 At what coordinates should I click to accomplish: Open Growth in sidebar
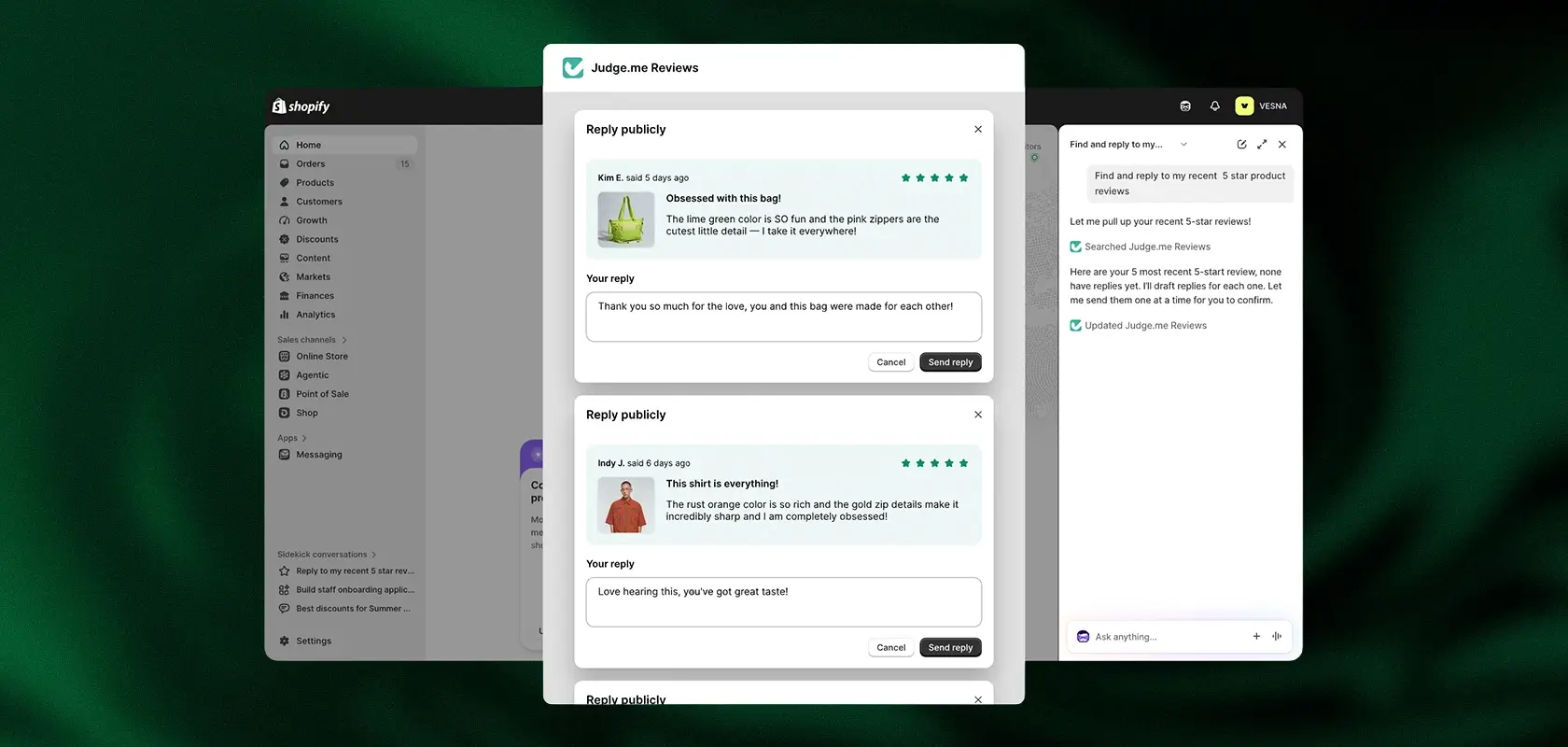(344, 220)
